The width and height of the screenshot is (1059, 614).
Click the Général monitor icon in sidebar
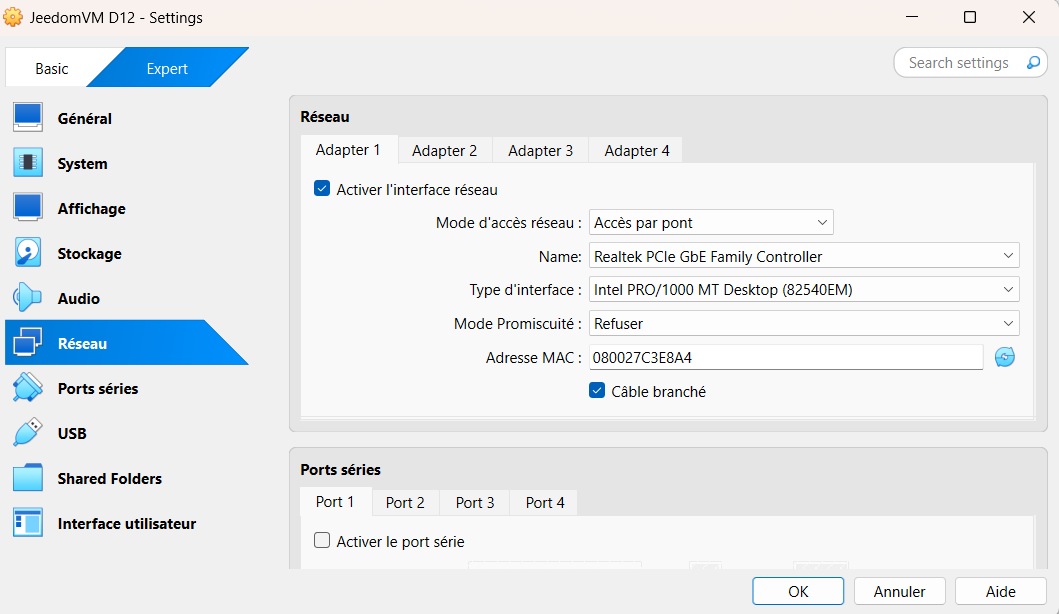click(28, 118)
